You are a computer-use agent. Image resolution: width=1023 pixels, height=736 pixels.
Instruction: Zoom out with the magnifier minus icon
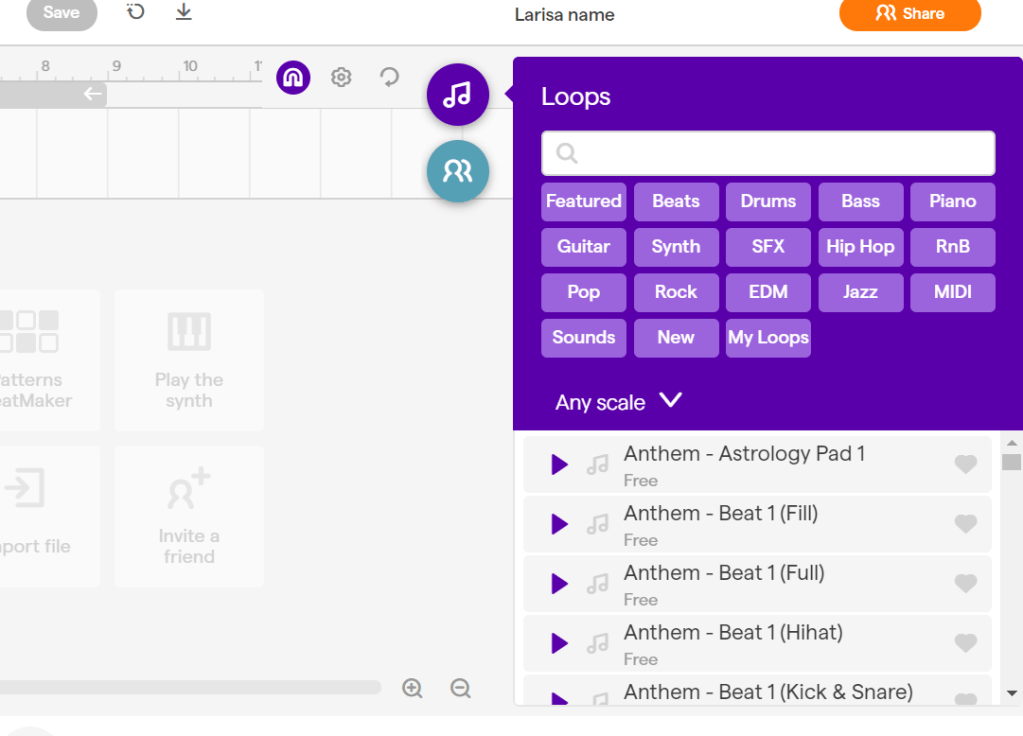tap(460, 688)
